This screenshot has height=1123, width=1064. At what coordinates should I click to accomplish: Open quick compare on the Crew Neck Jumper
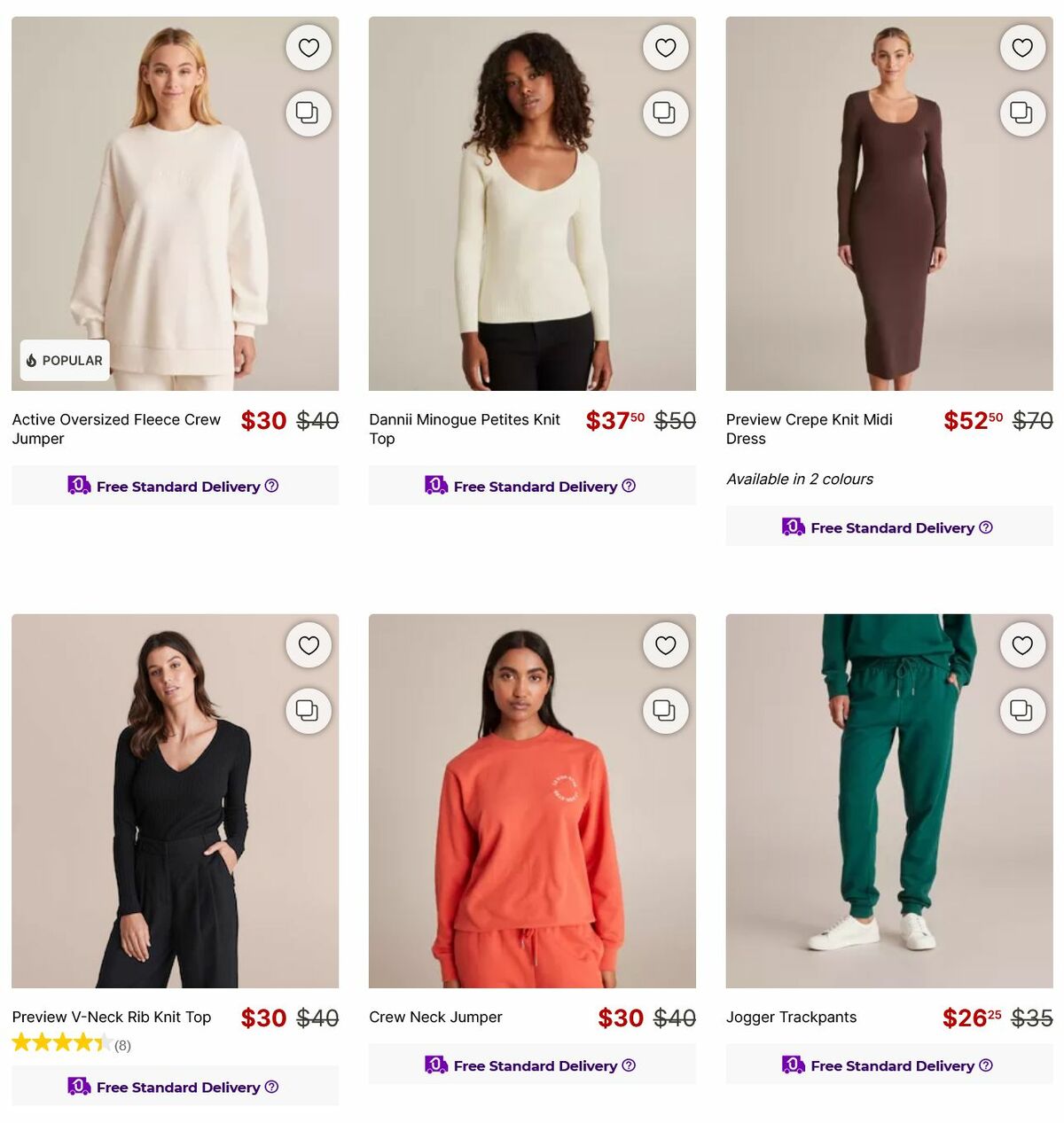pyautogui.click(x=665, y=711)
